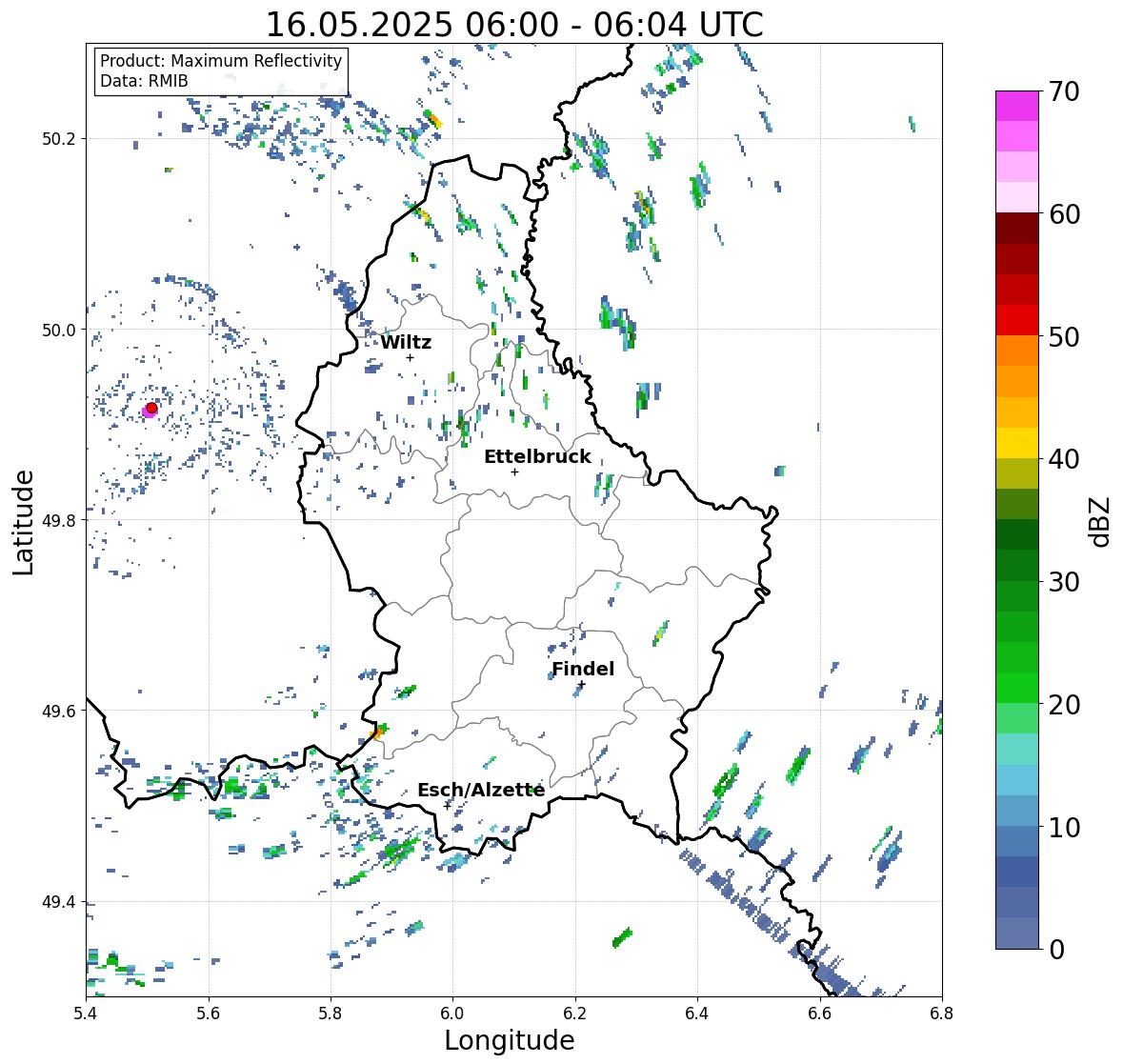Image resolution: width=1123 pixels, height=1064 pixels.
Task: Click the Esch/Alzette city label
Action: pos(481,790)
